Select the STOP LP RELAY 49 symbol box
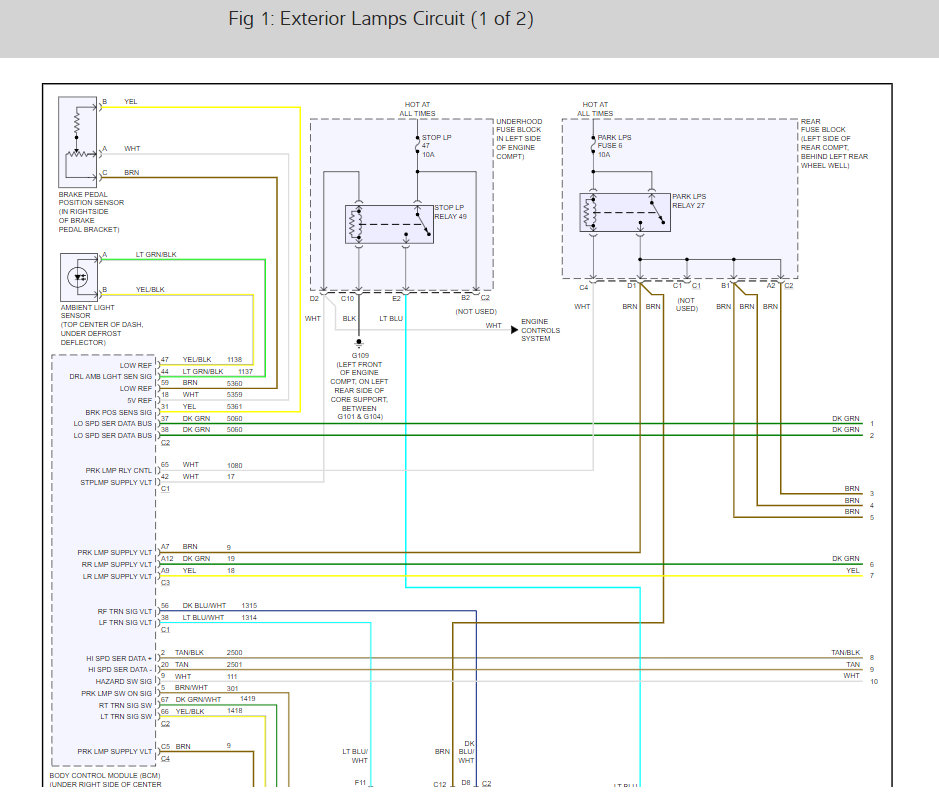 pos(389,224)
